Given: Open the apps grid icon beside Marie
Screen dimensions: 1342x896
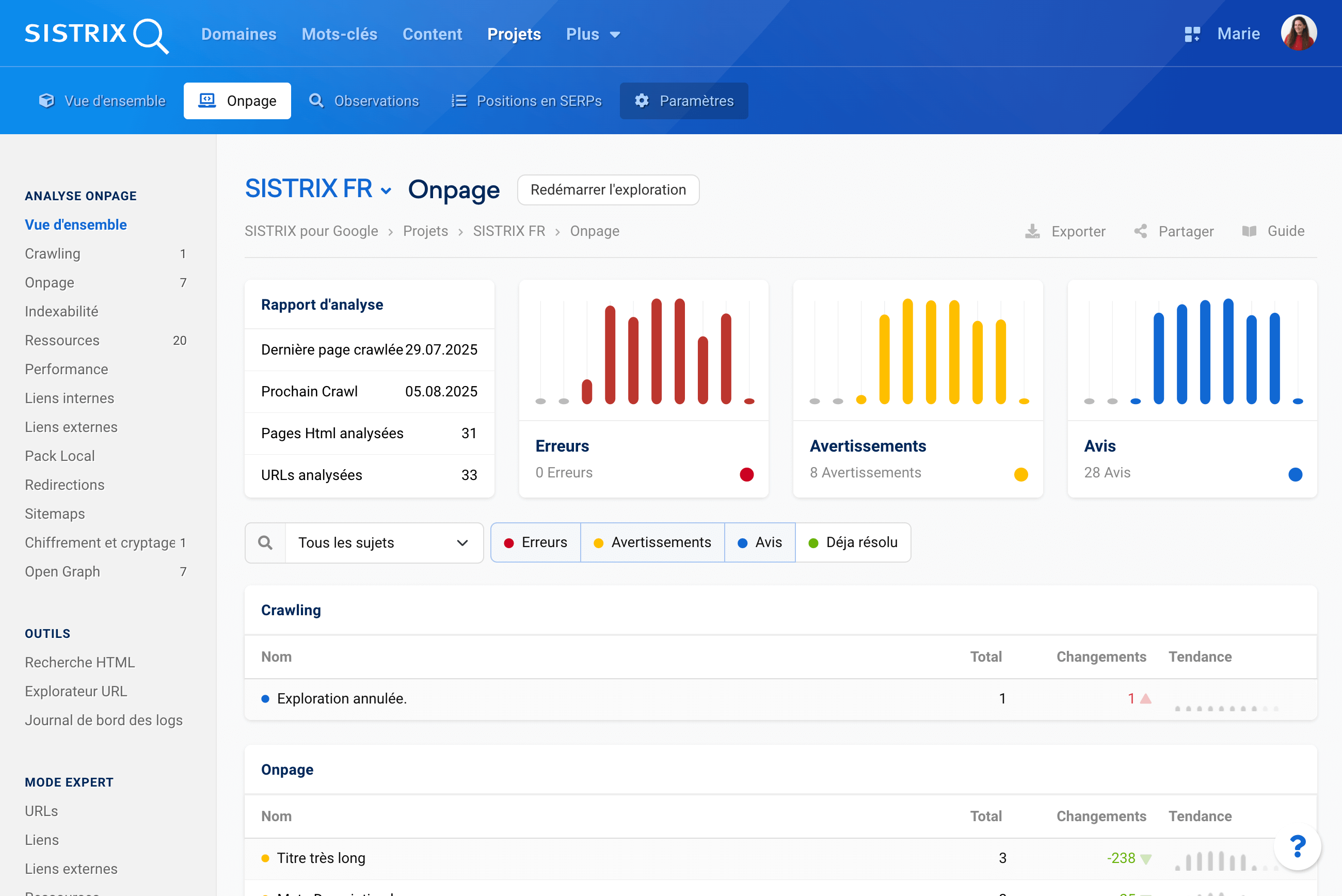Looking at the screenshot, I should 1192,34.
